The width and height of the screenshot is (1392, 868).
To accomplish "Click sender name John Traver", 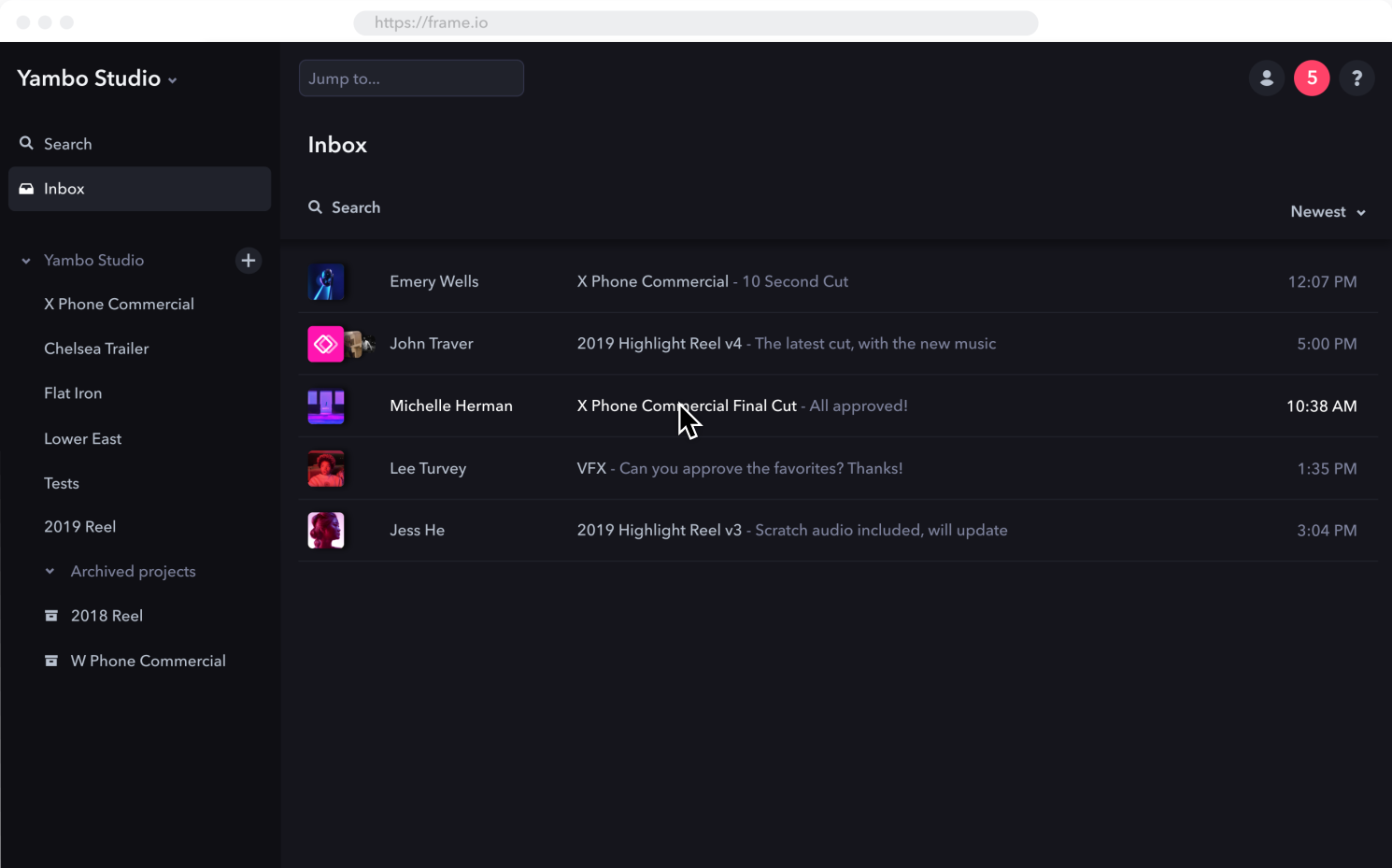I will click(431, 344).
